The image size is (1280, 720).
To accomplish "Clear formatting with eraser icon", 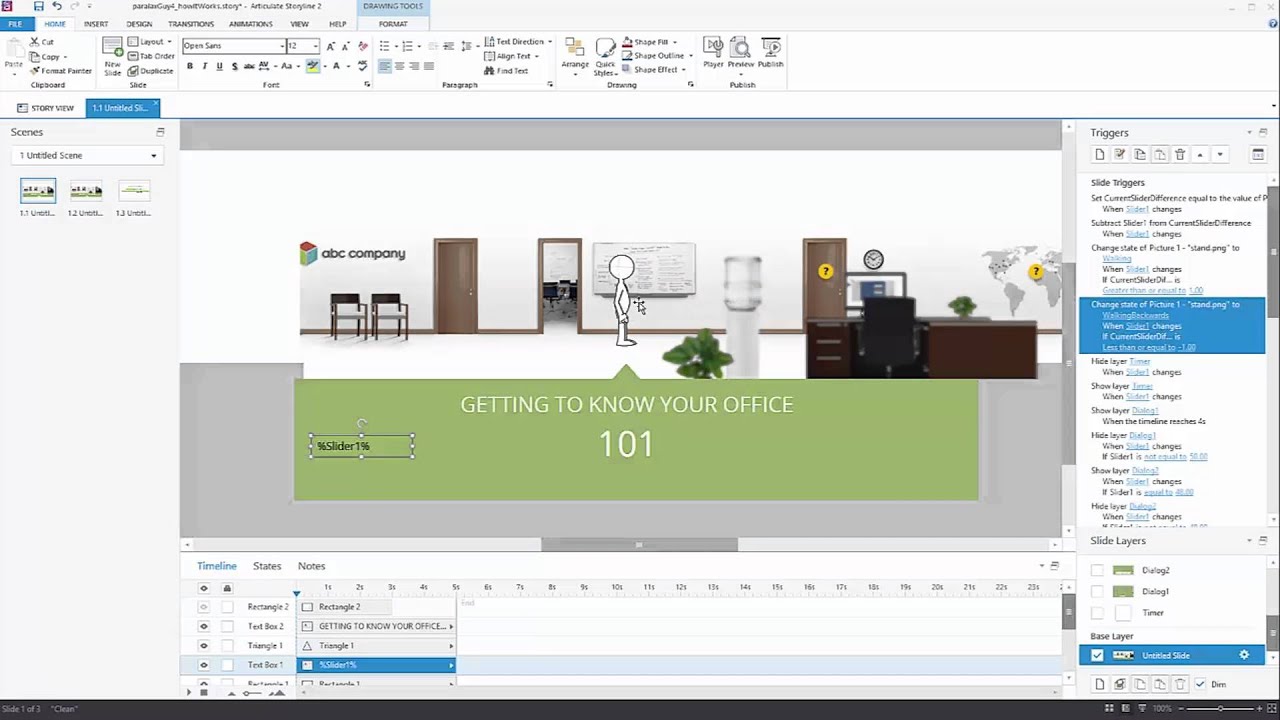I will (x=362, y=46).
